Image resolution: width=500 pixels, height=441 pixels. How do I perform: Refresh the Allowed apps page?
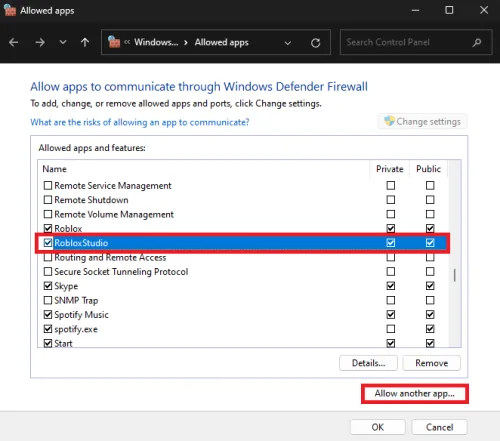tap(315, 43)
